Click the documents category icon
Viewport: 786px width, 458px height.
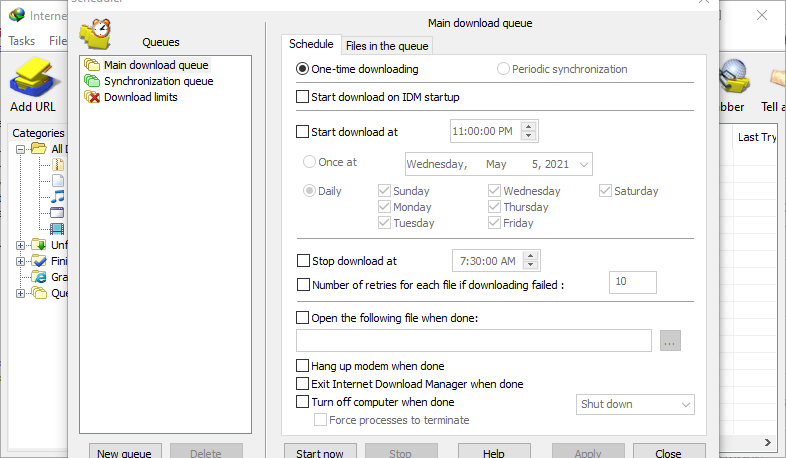tap(58, 180)
